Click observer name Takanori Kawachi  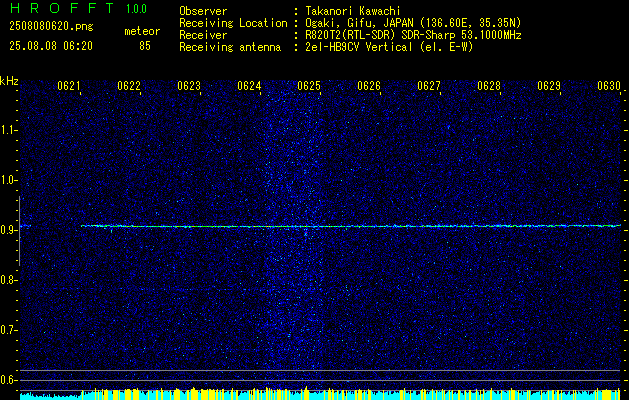[x=353, y=11]
